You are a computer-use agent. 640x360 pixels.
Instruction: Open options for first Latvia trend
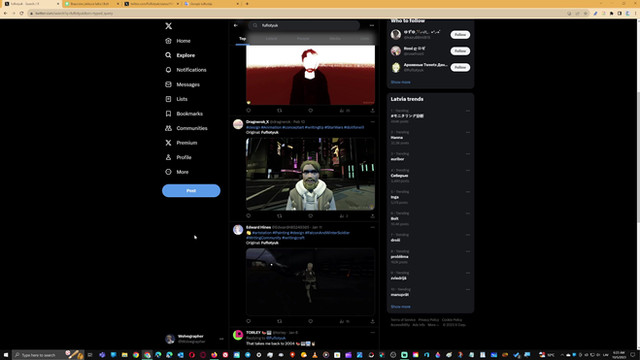point(468,111)
